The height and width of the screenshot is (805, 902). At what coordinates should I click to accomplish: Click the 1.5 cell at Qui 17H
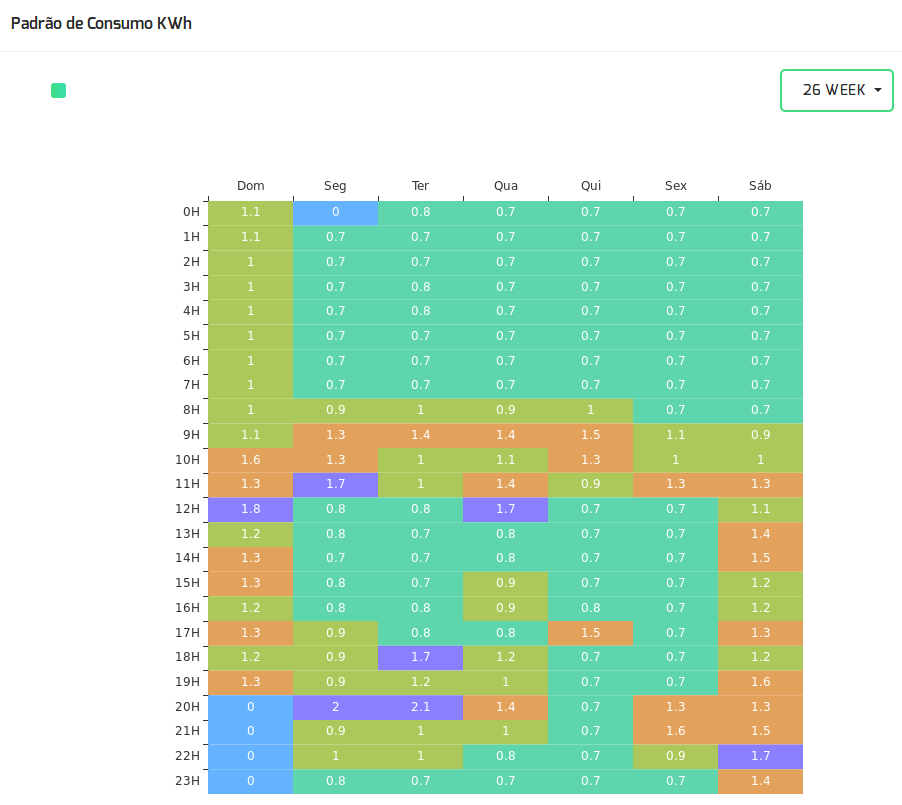(591, 633)
